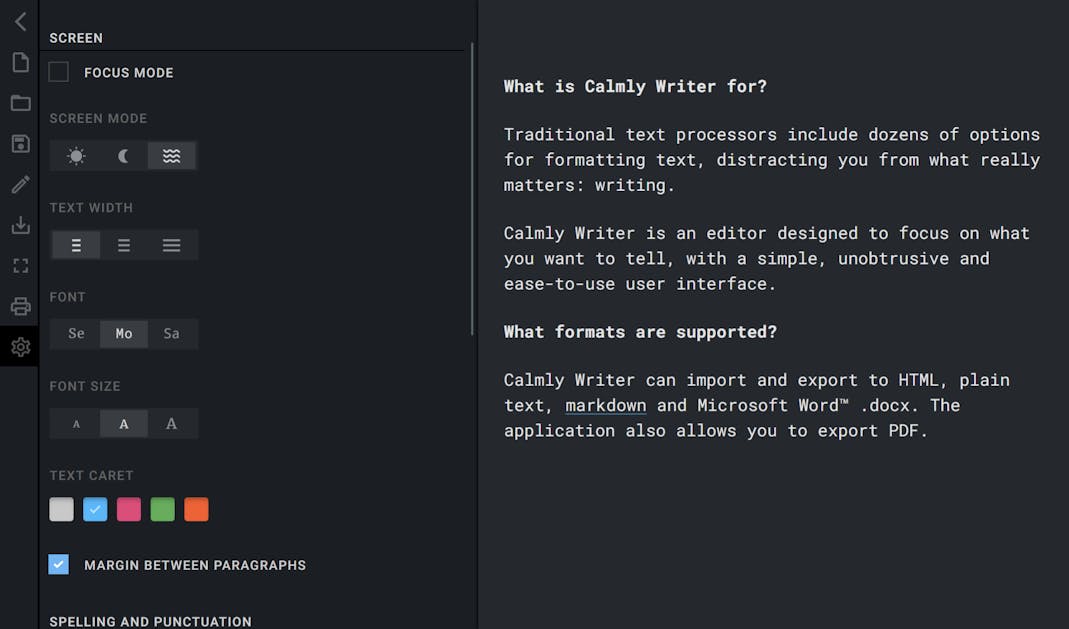
Task: Enter full screen with the brackets icon
Action: [x=20, y=266]
